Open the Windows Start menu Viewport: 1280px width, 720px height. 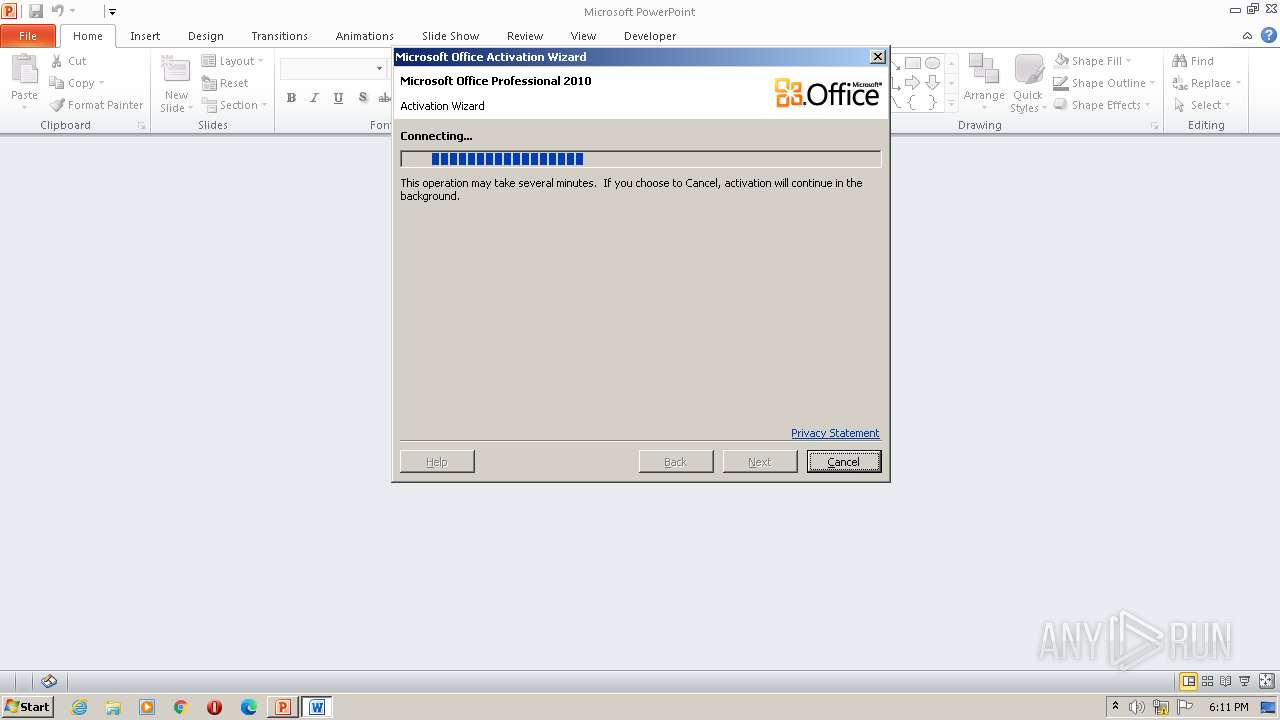(28, 707)
